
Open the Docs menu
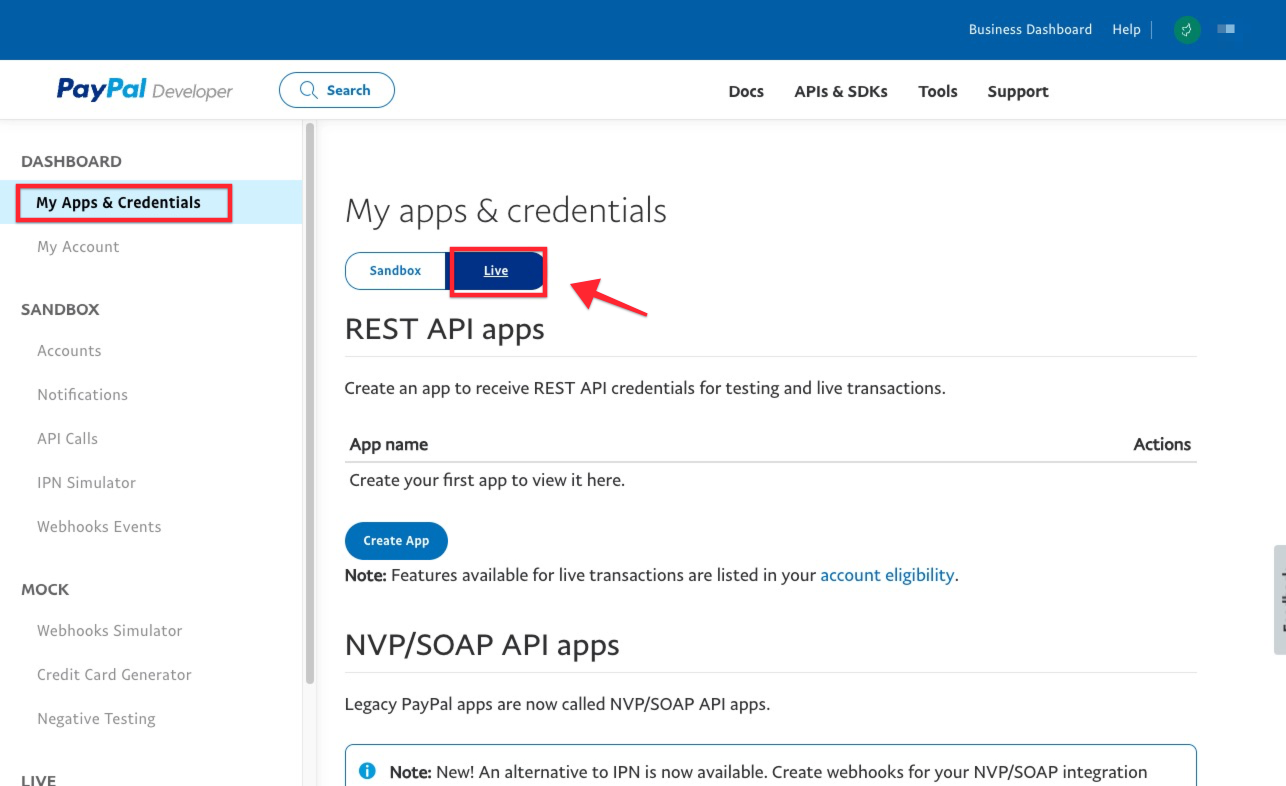tap(746, 91)
